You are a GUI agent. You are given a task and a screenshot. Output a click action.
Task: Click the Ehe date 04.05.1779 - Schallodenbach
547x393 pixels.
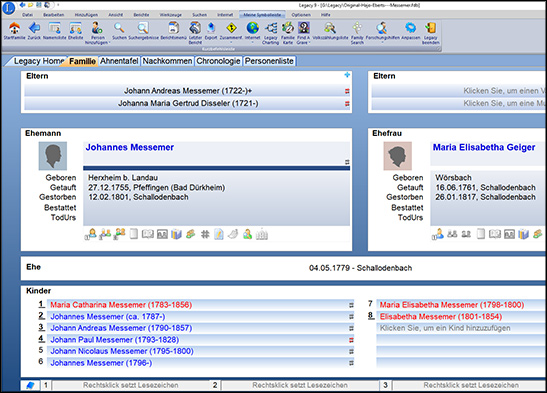360,268
